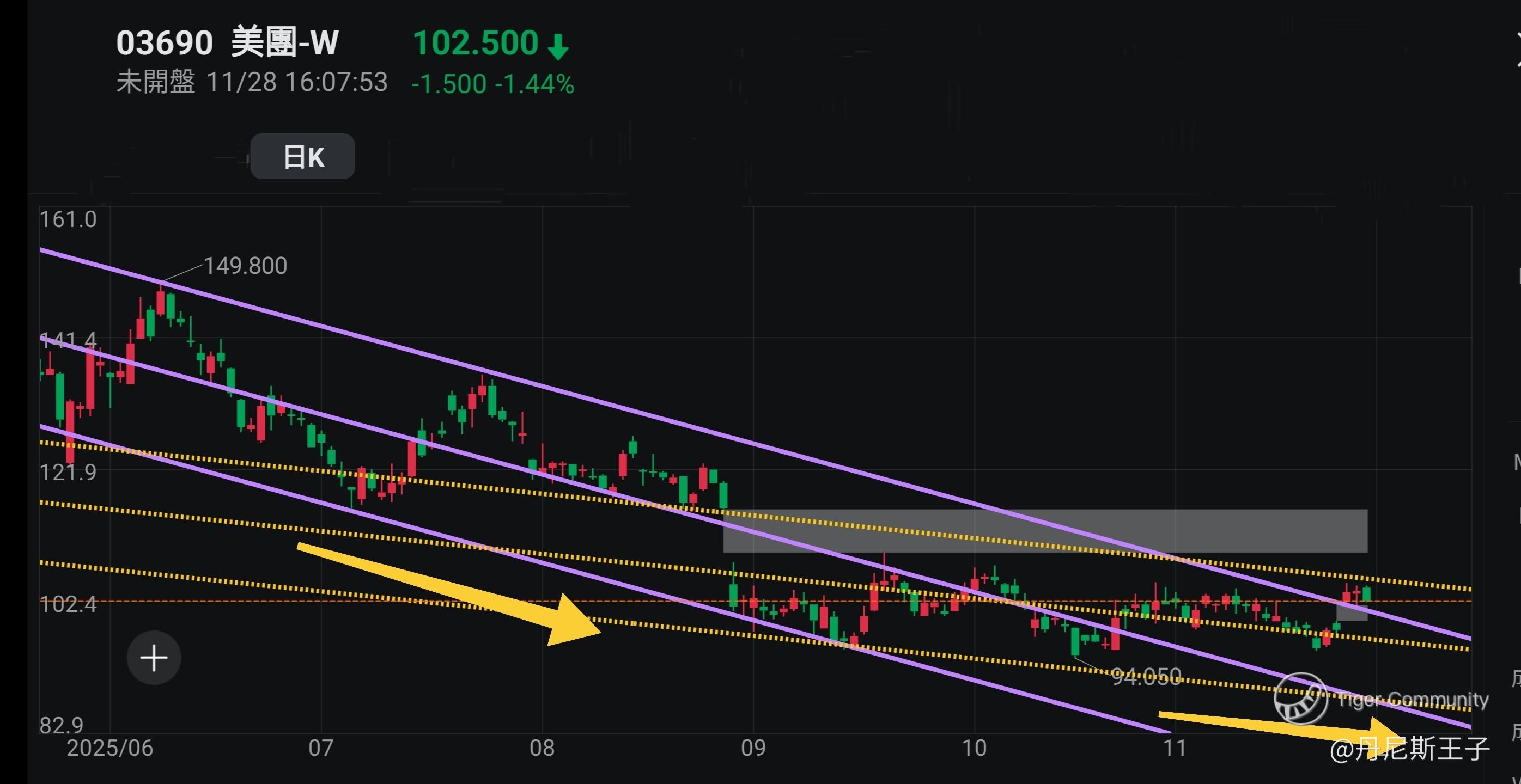Click the 03690 美團-W stock title
This screenshot has width=1521, height=784.
(x=227, y=42)
